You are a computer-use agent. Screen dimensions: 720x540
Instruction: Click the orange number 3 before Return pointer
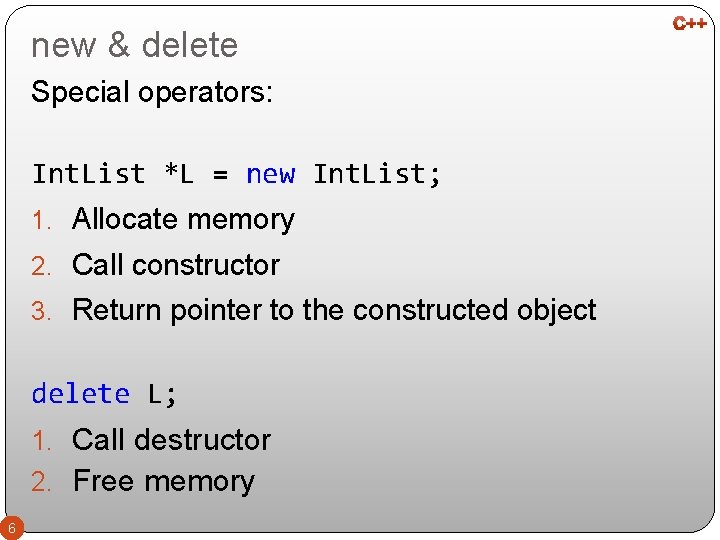41,311
